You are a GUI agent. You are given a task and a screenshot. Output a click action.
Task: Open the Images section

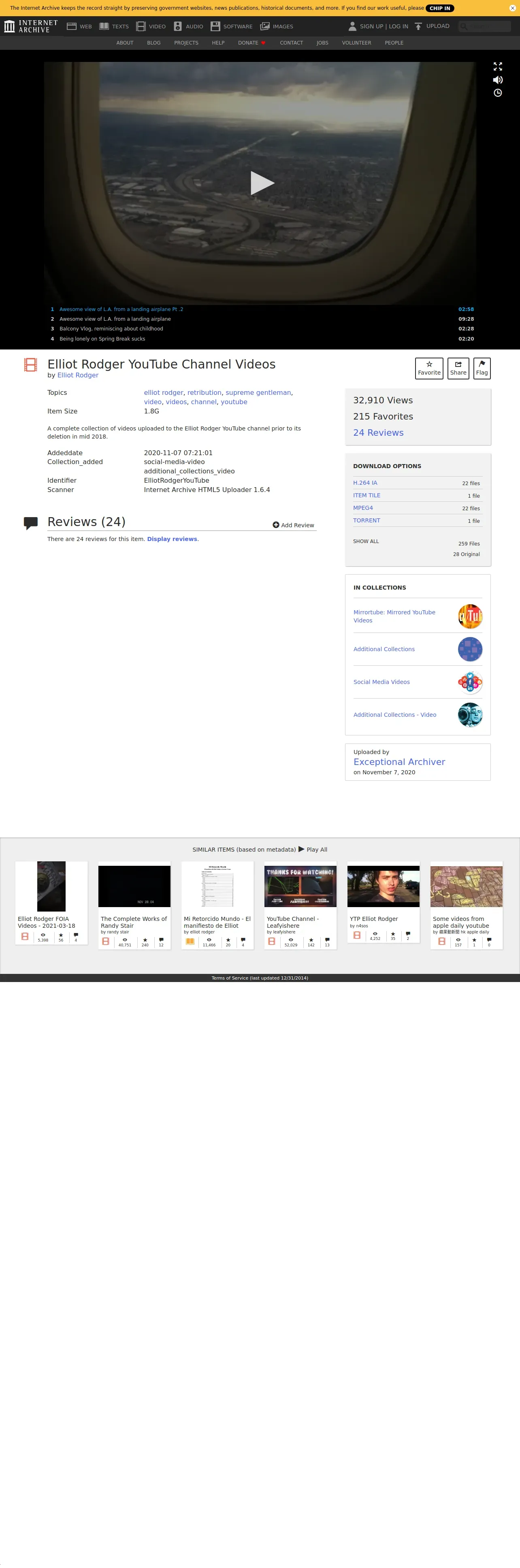pos(277,26)
